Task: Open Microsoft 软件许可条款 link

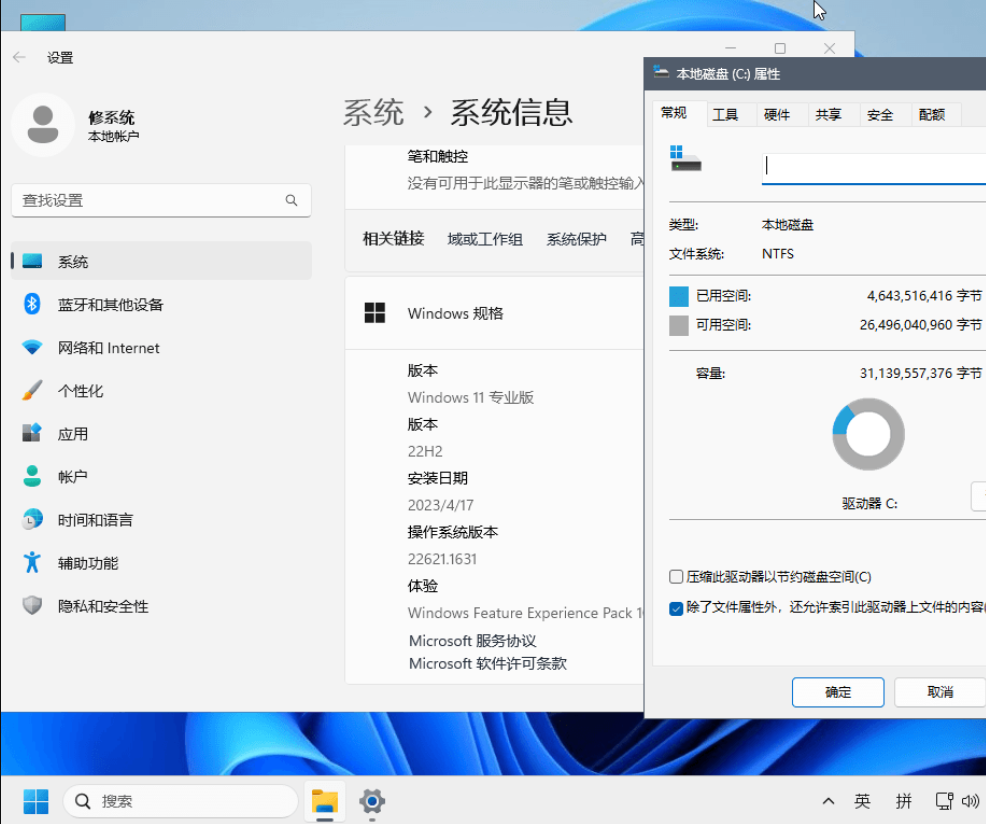Action: (488, 664)
